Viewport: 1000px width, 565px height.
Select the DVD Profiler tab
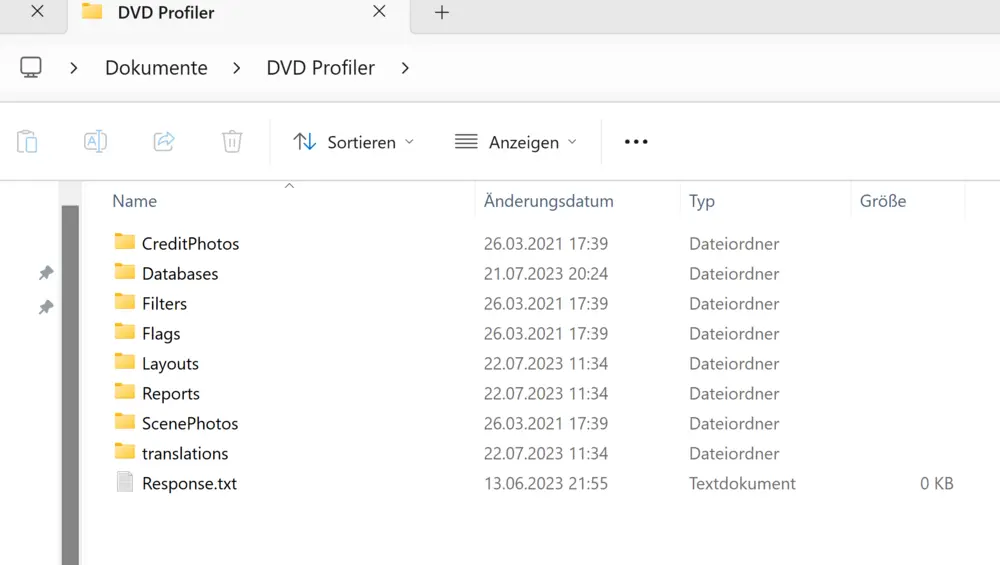coord(239,14)
